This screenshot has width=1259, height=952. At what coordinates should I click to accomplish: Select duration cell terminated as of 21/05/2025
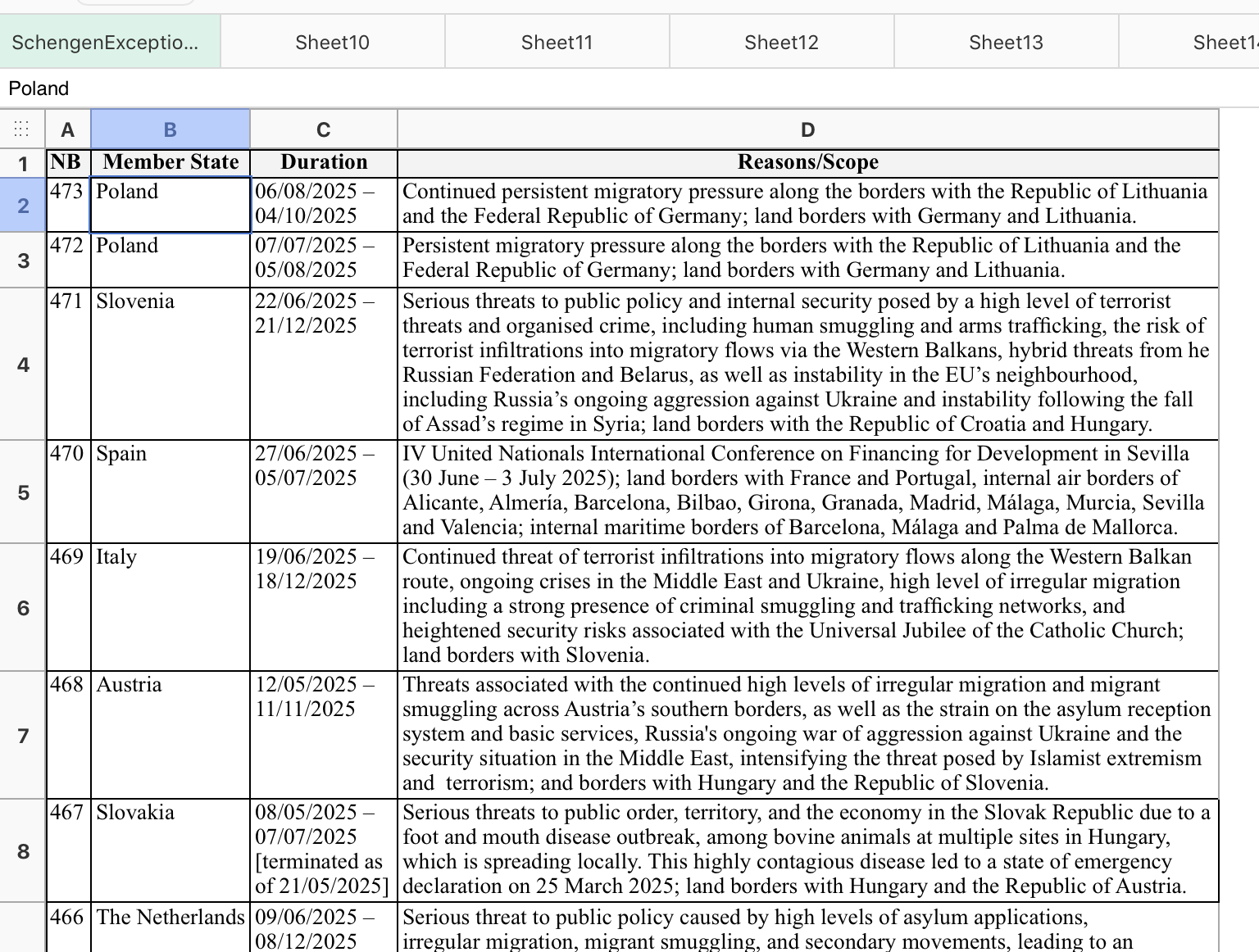tap(324, 850)
